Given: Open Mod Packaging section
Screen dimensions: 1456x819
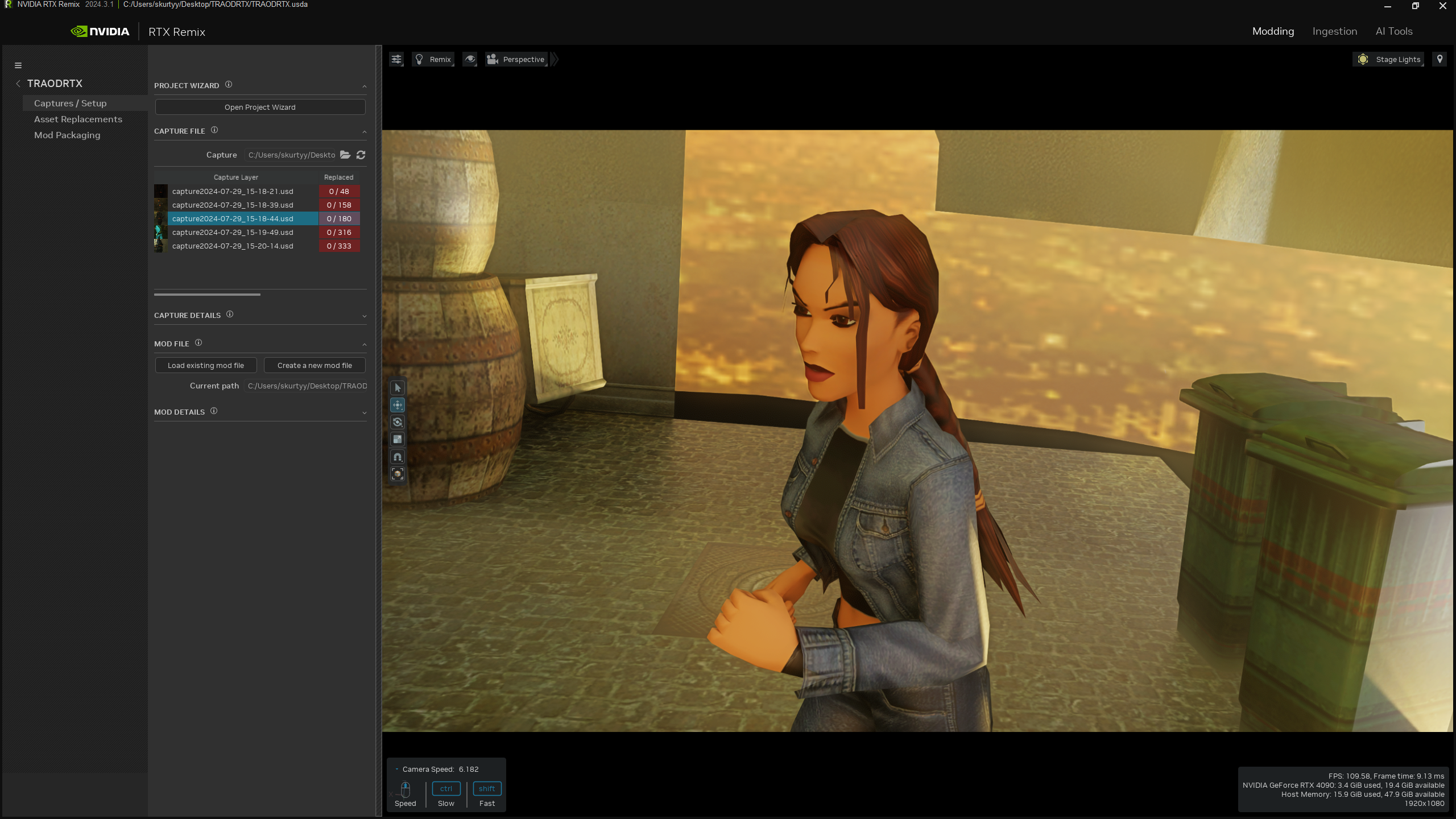Looking at the screenshot, I should click(x=67, y=135).
